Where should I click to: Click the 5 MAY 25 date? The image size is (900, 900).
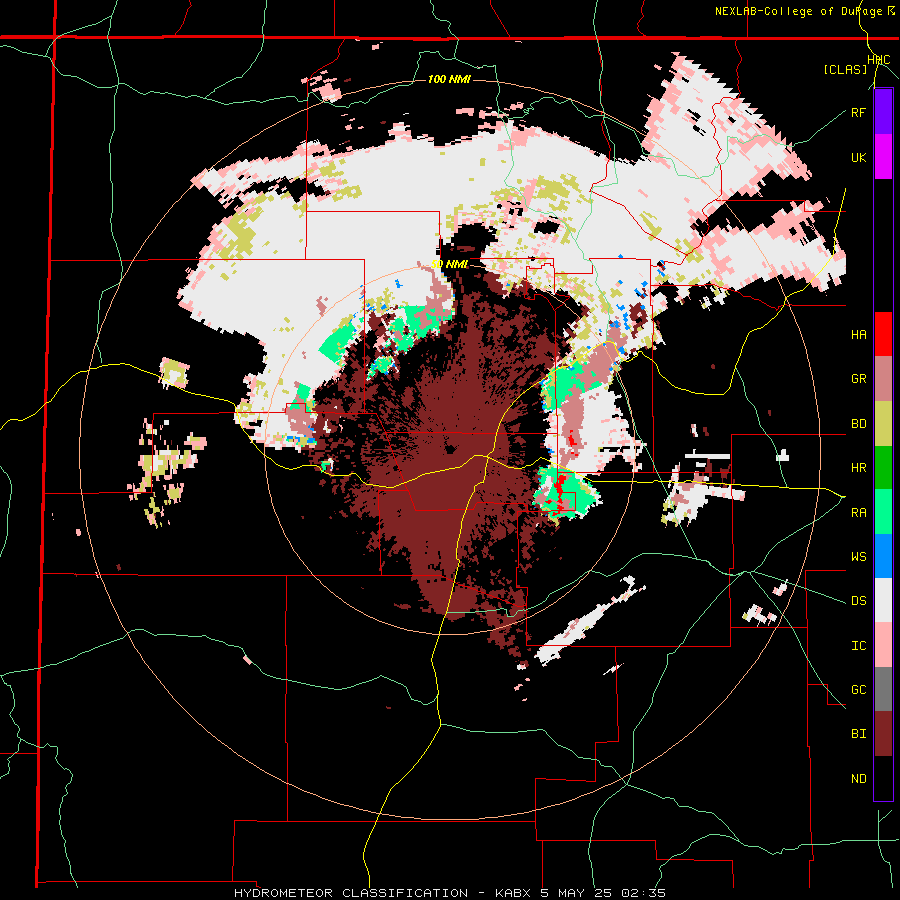click(x=578, y=893)
